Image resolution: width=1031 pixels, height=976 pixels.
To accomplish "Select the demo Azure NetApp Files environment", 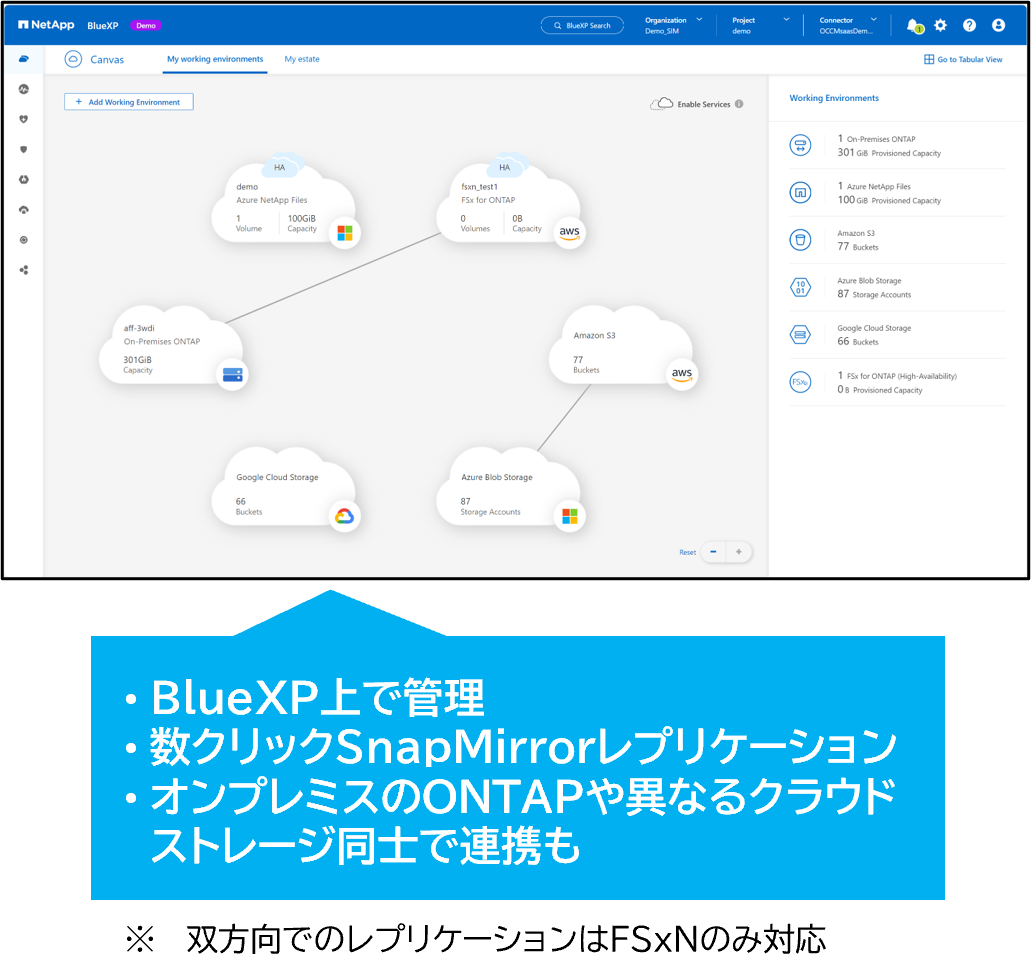I will (284, 205).
